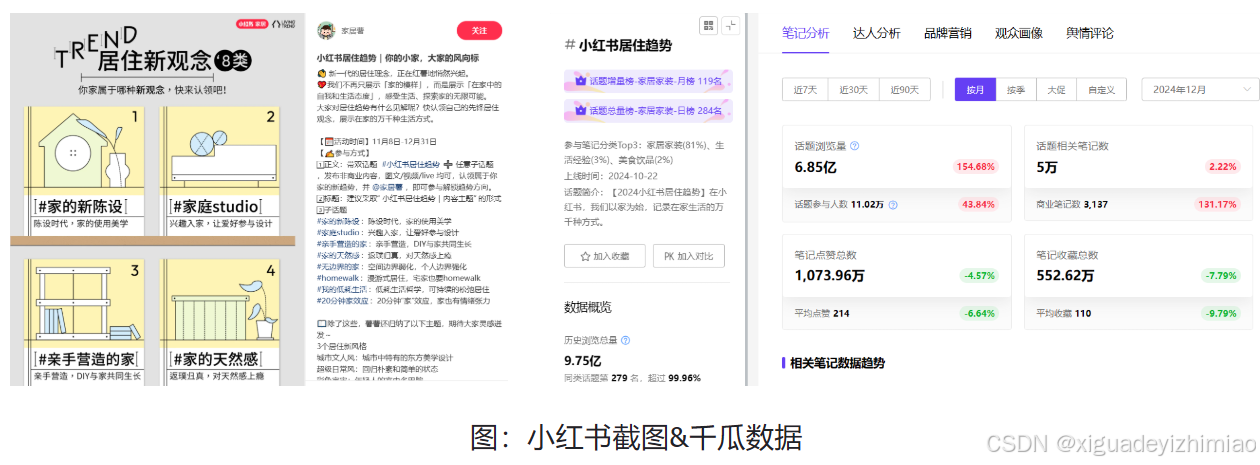1260x465 pixels.
Task: Open the 观众画像 tab
Action: pos(1018,33)
